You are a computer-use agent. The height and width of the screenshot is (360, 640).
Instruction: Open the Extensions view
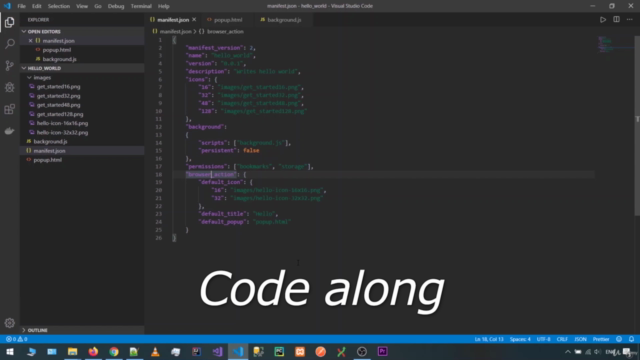[9, 109]
